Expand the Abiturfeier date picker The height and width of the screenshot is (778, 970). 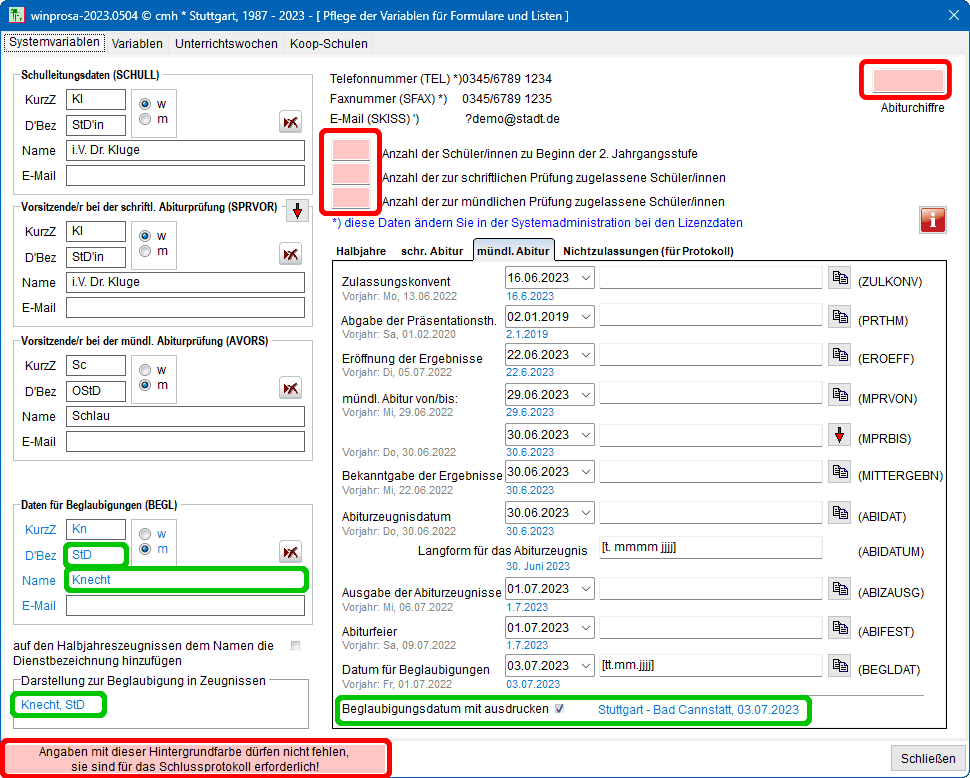tap(585, 628)
